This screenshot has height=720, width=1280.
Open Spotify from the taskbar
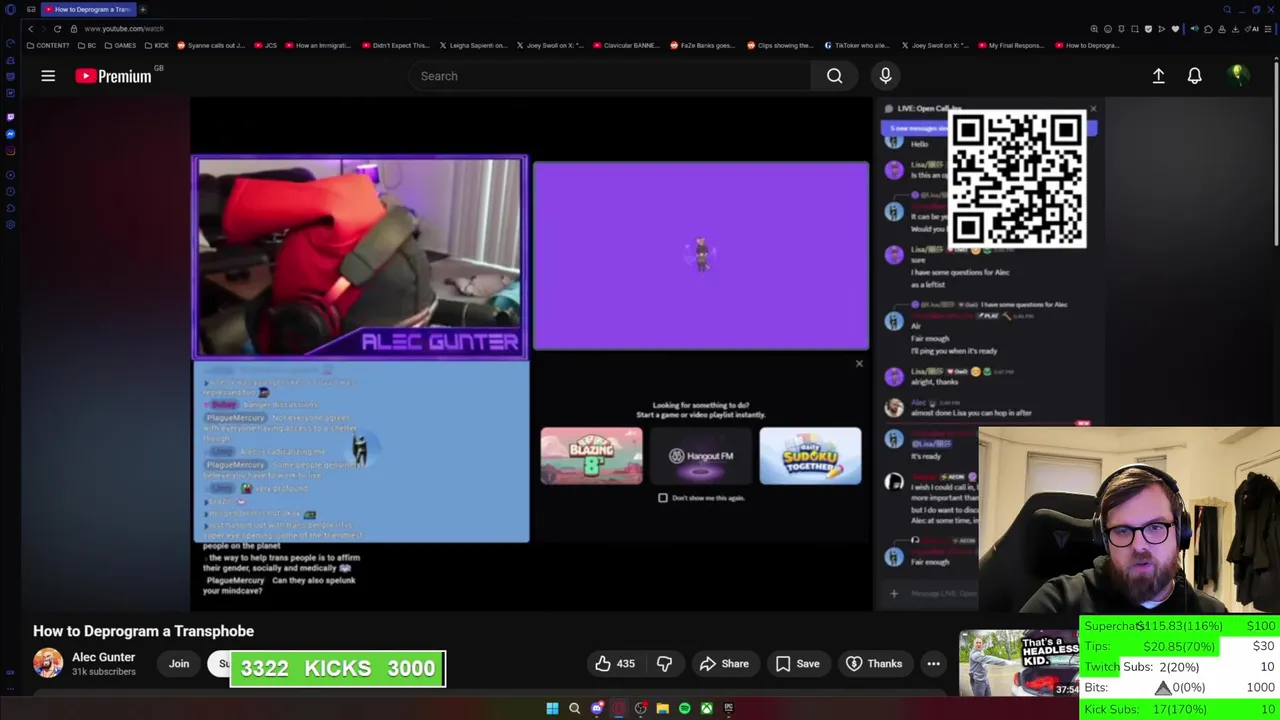(x=684, y=708)
